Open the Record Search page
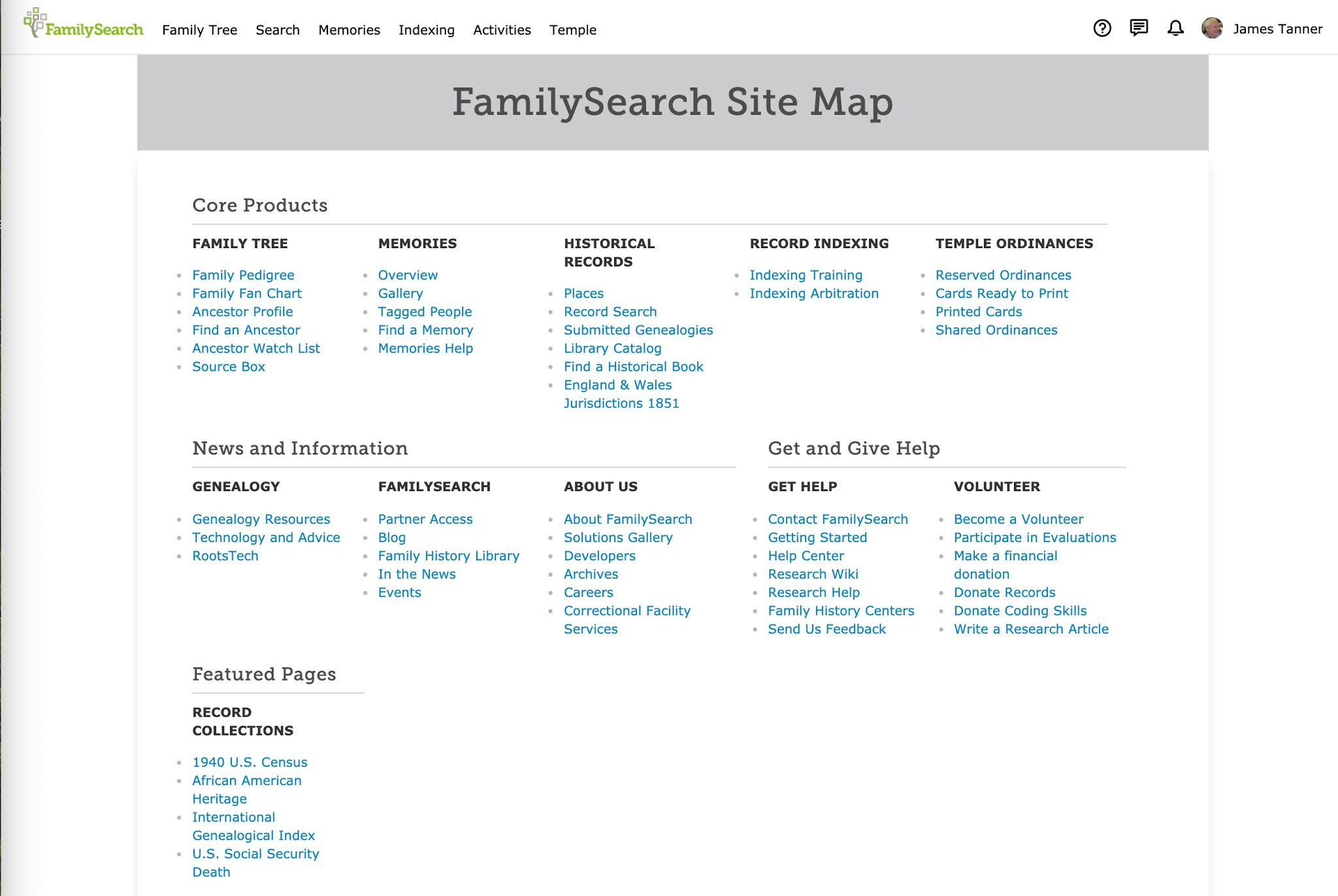This screenshot has height=896, width=1338. 610,312
